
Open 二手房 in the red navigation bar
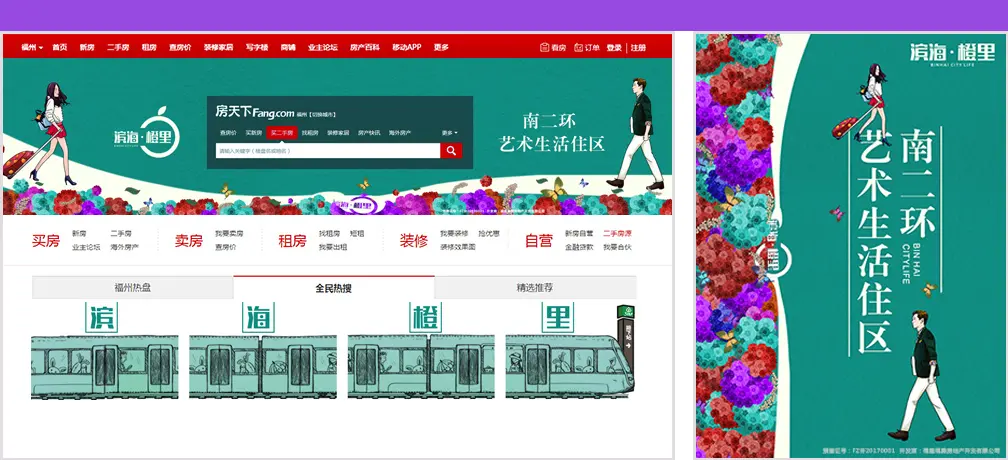pos(118,48)
